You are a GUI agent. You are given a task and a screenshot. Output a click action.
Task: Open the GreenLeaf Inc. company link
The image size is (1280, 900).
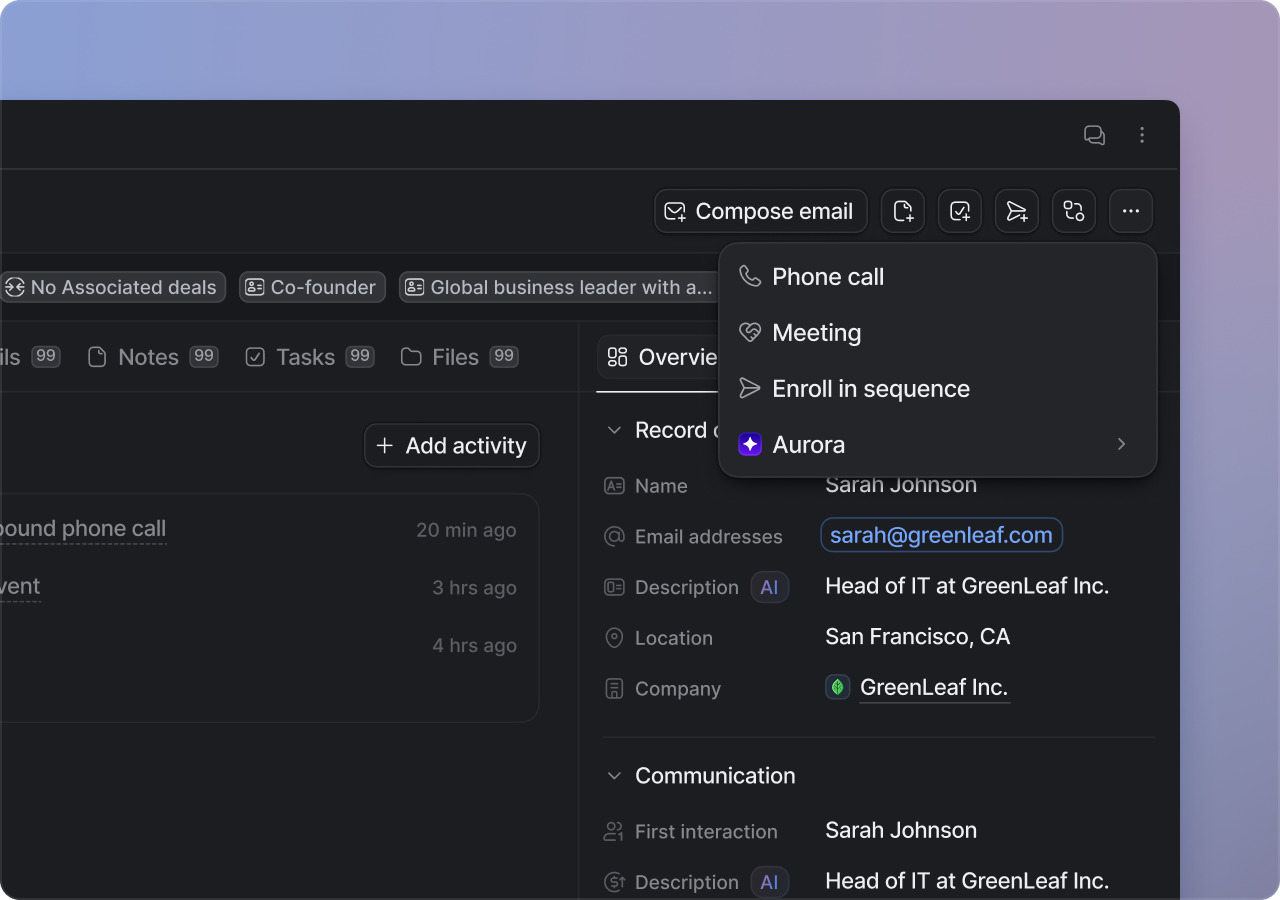pyautogui.click(x=934, y=687)
